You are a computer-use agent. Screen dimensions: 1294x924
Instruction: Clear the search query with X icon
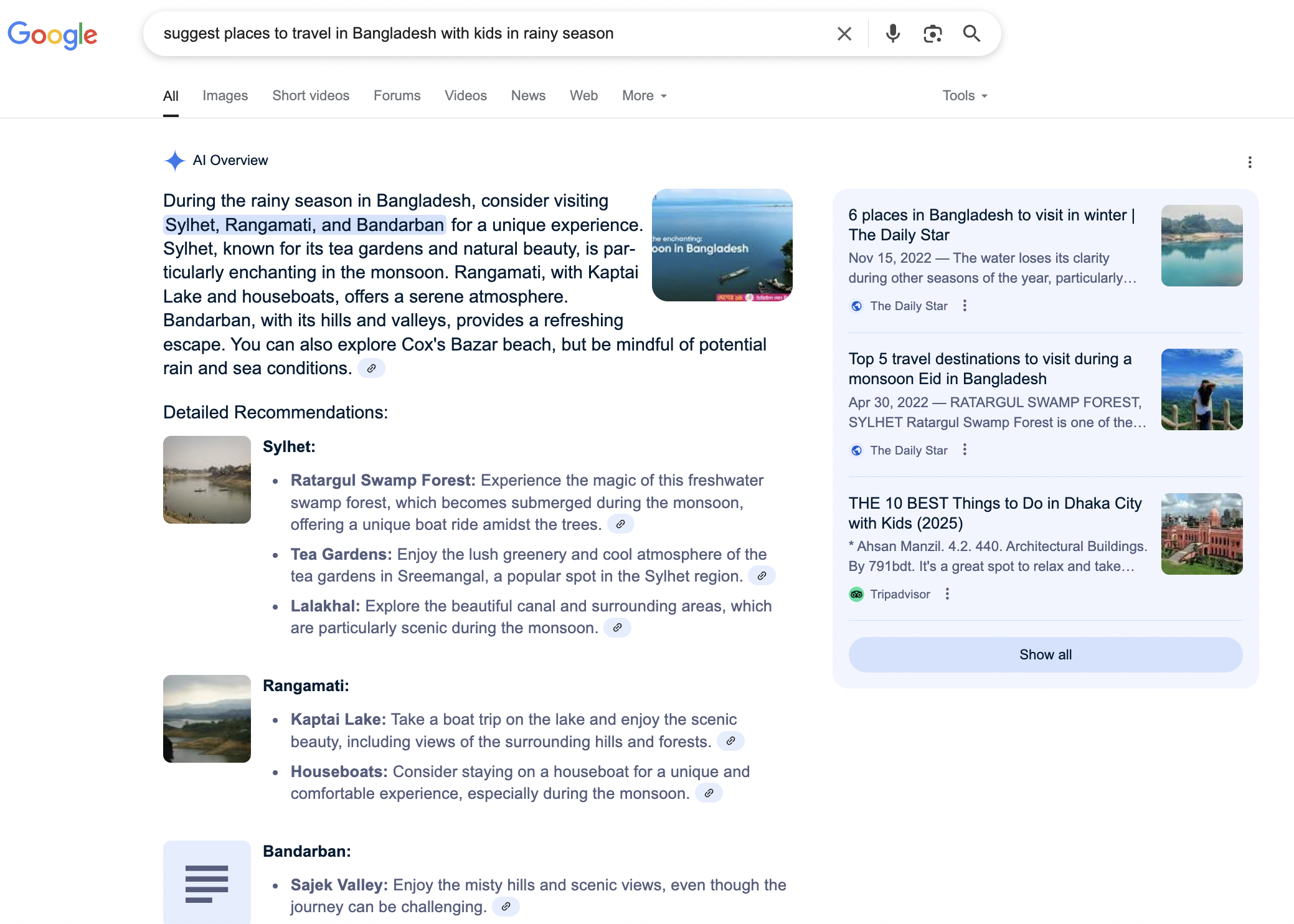point(844,34)
